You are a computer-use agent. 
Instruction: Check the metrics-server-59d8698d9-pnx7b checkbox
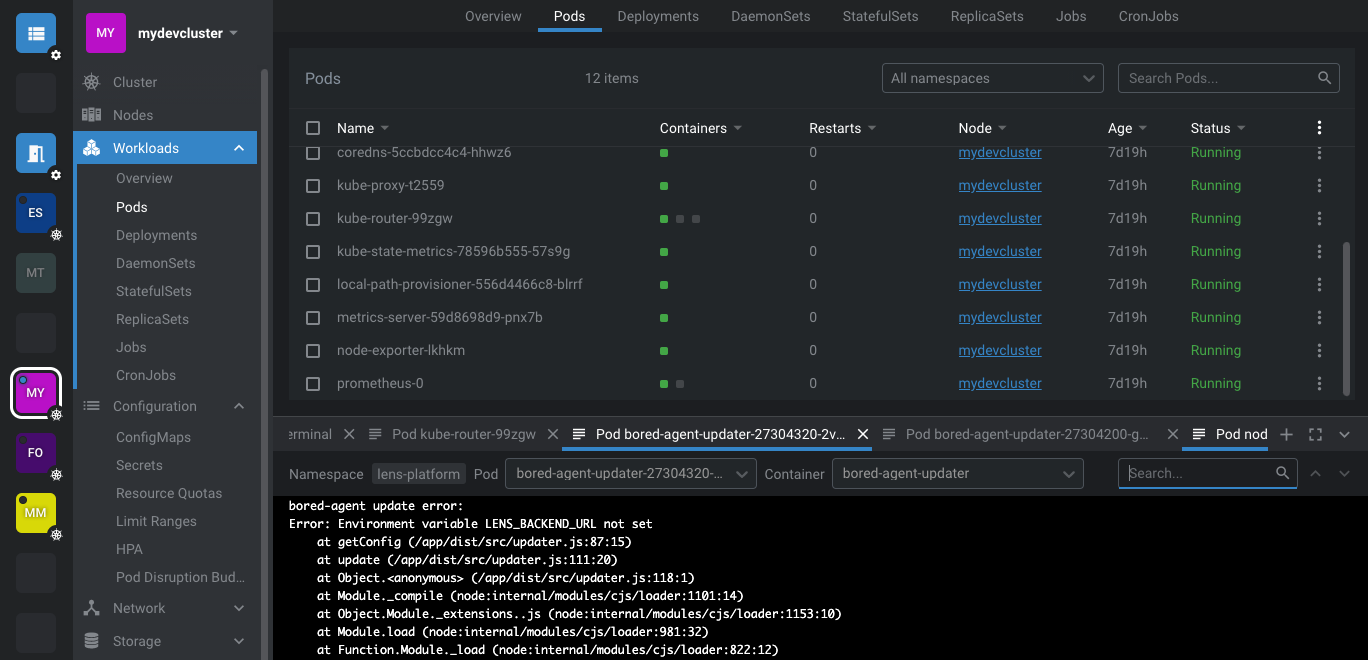click(x=313, y=318)
